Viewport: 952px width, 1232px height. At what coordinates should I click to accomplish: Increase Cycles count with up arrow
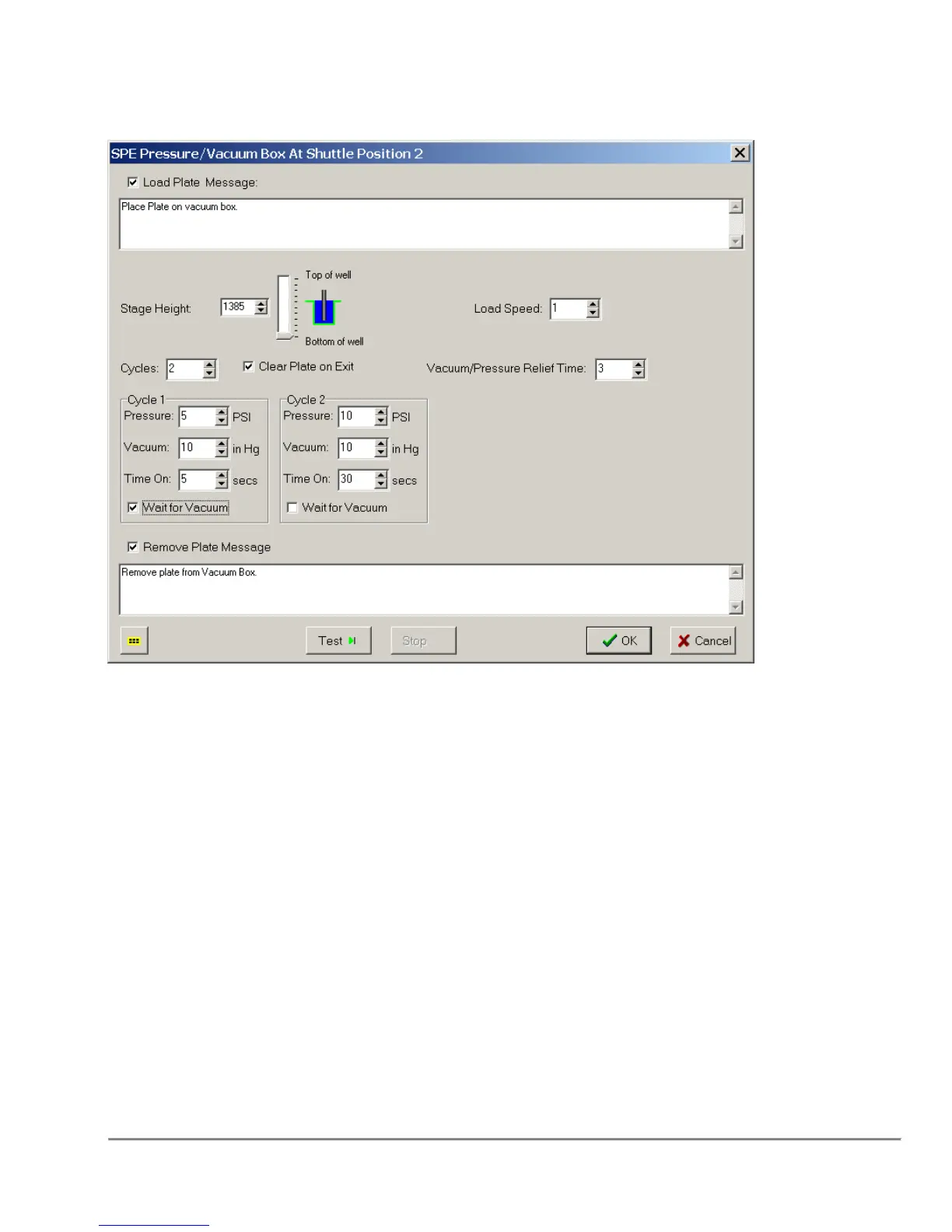(x=209, y=364)
